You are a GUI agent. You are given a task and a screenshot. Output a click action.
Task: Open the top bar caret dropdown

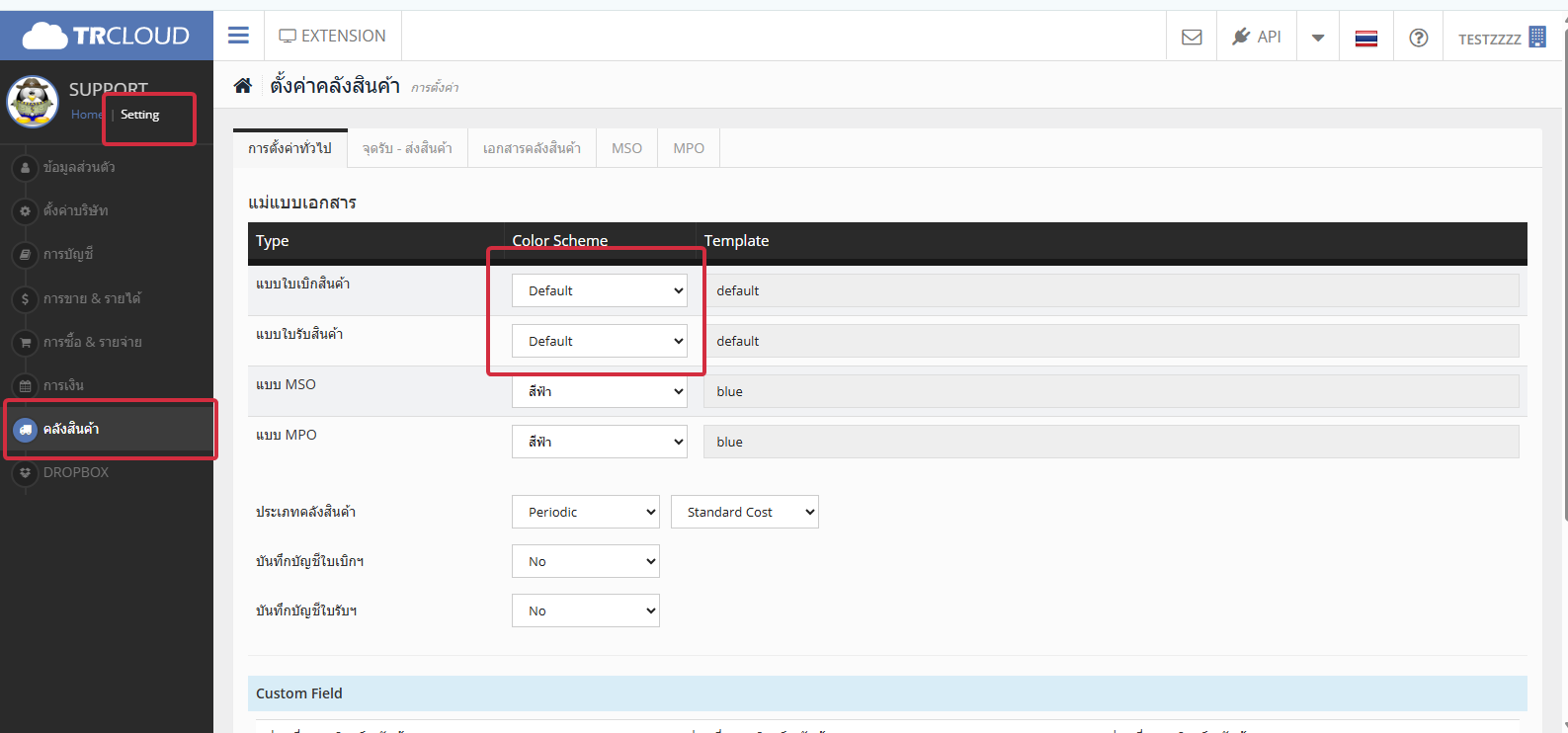point(1317,38)
